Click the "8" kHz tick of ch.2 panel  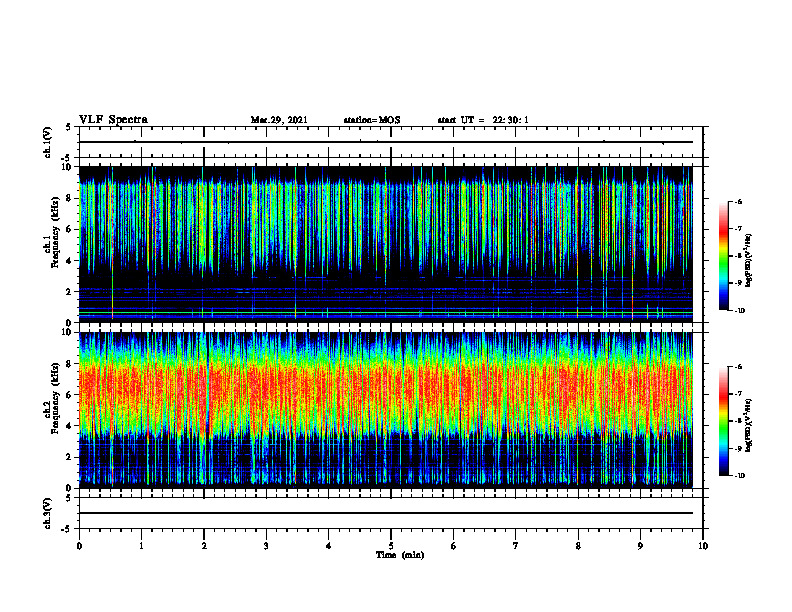click(70, 364)
